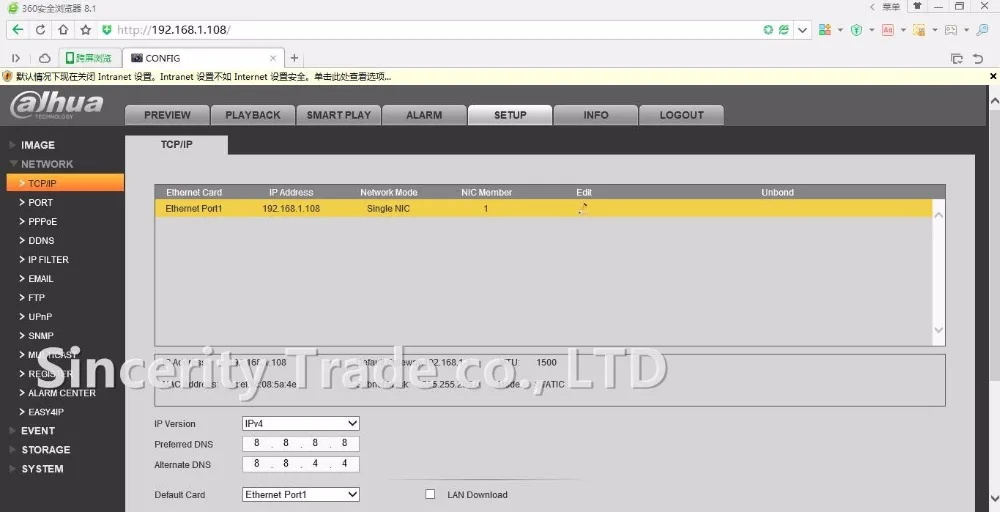Open dropdown arrow beside Ad blocker icon
The image size is (1000, 512).
click(x=903, y=30)
